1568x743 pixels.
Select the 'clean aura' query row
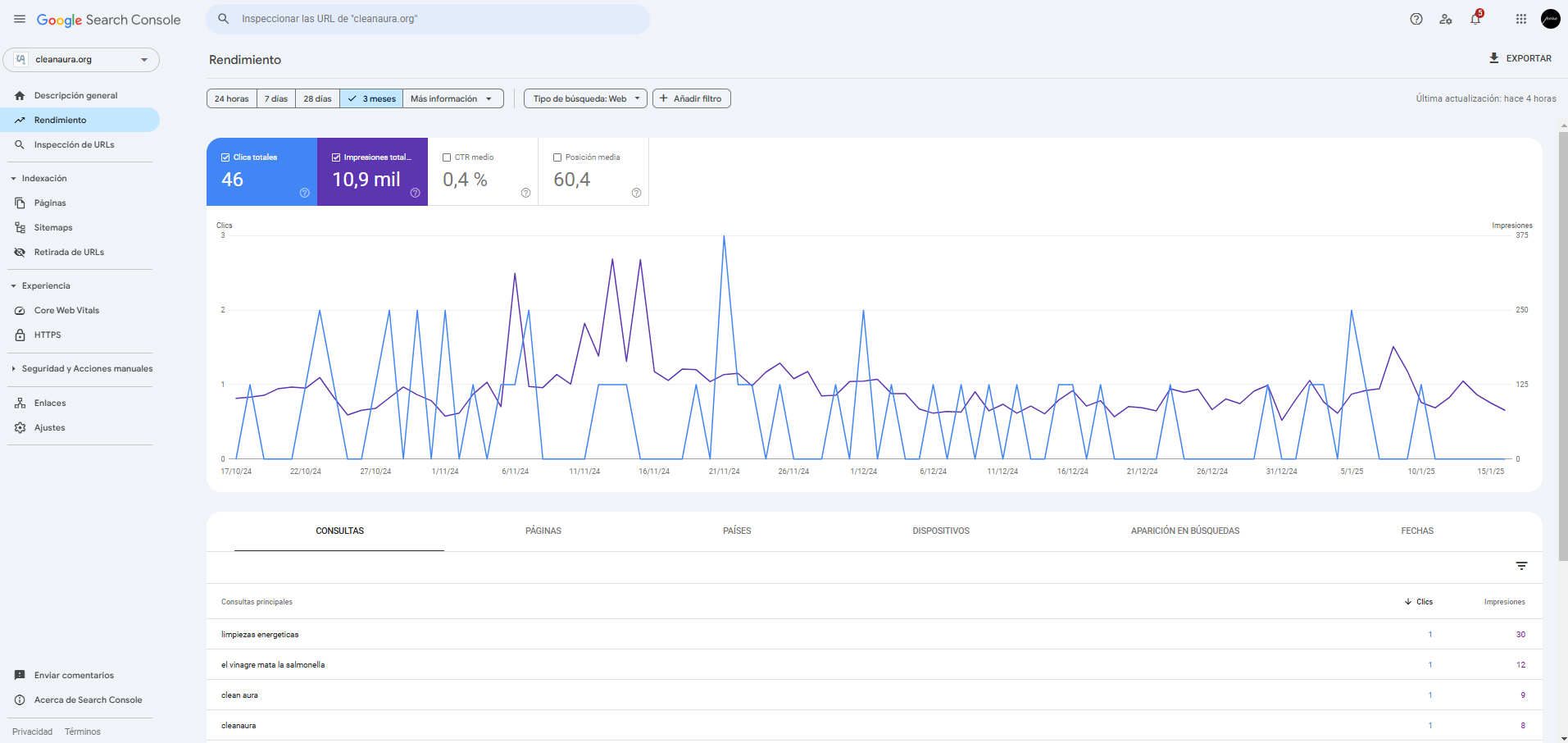[x=874, y=695]
